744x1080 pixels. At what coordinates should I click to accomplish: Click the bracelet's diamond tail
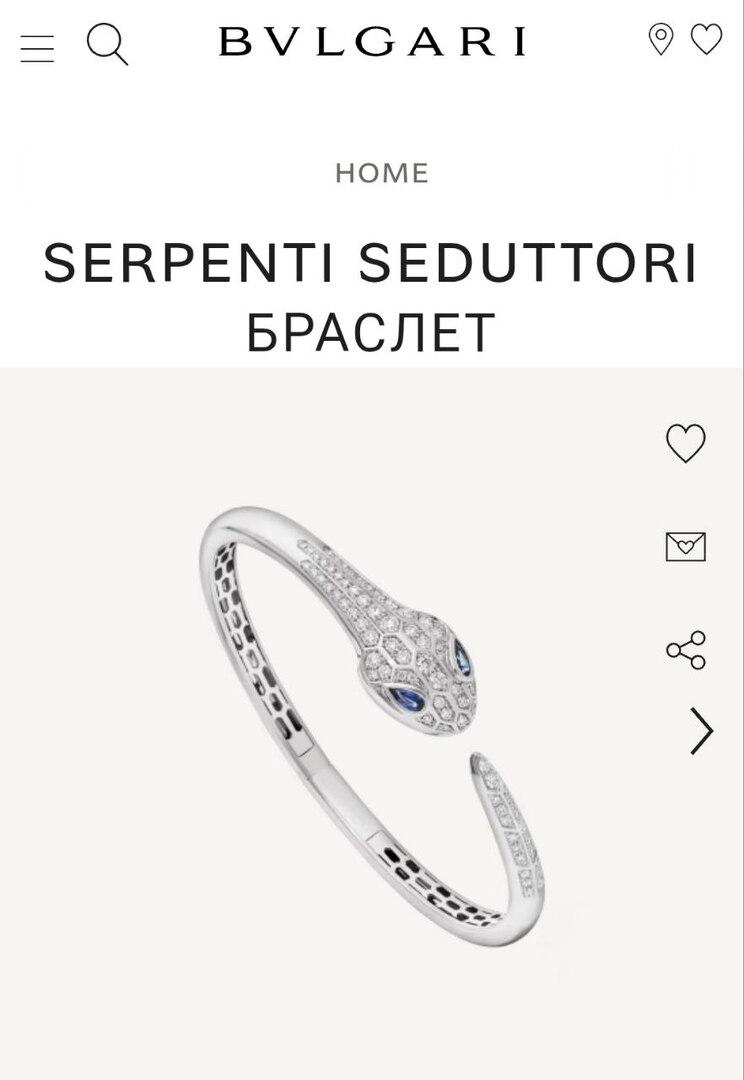(x=508, y=820)
